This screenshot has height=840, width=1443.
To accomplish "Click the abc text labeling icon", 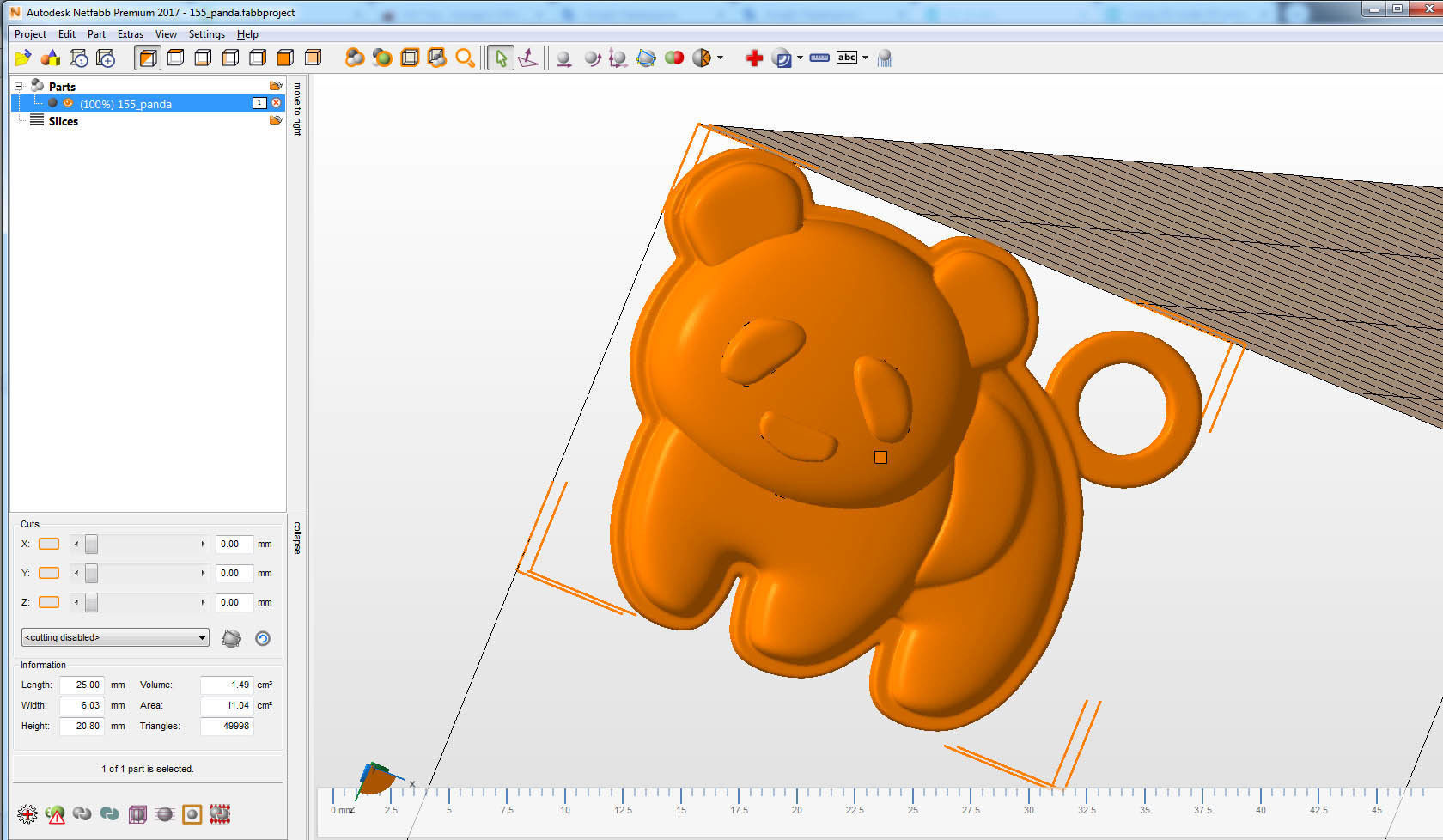I will (x=847, y=58).
